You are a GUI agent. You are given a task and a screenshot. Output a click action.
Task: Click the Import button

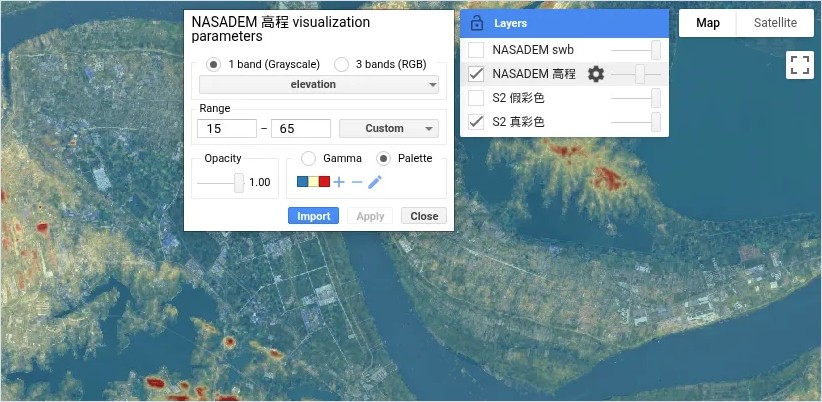313,216
